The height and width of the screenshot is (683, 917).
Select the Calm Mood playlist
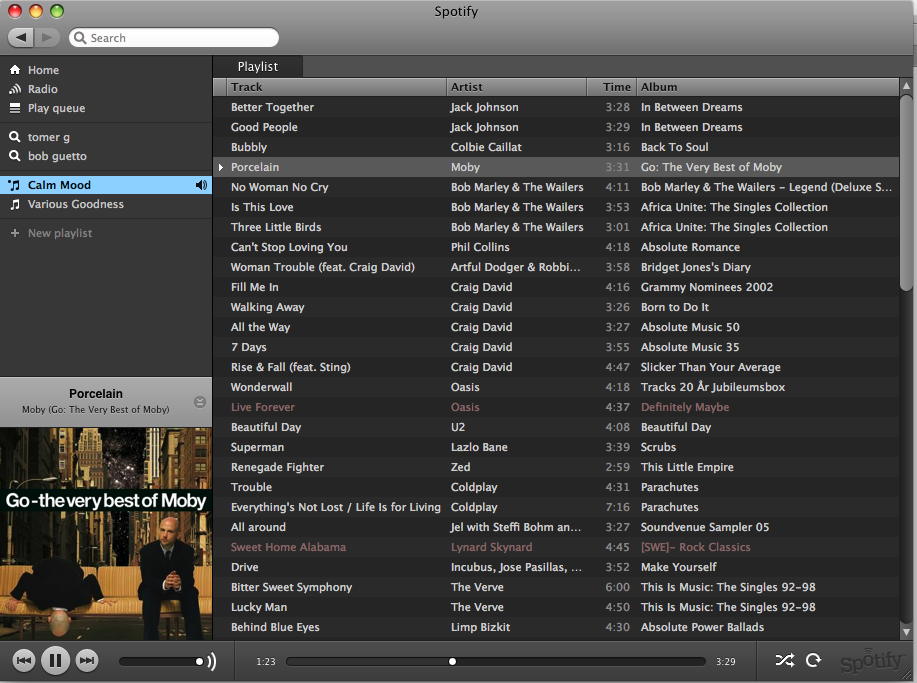pos(106,185)
